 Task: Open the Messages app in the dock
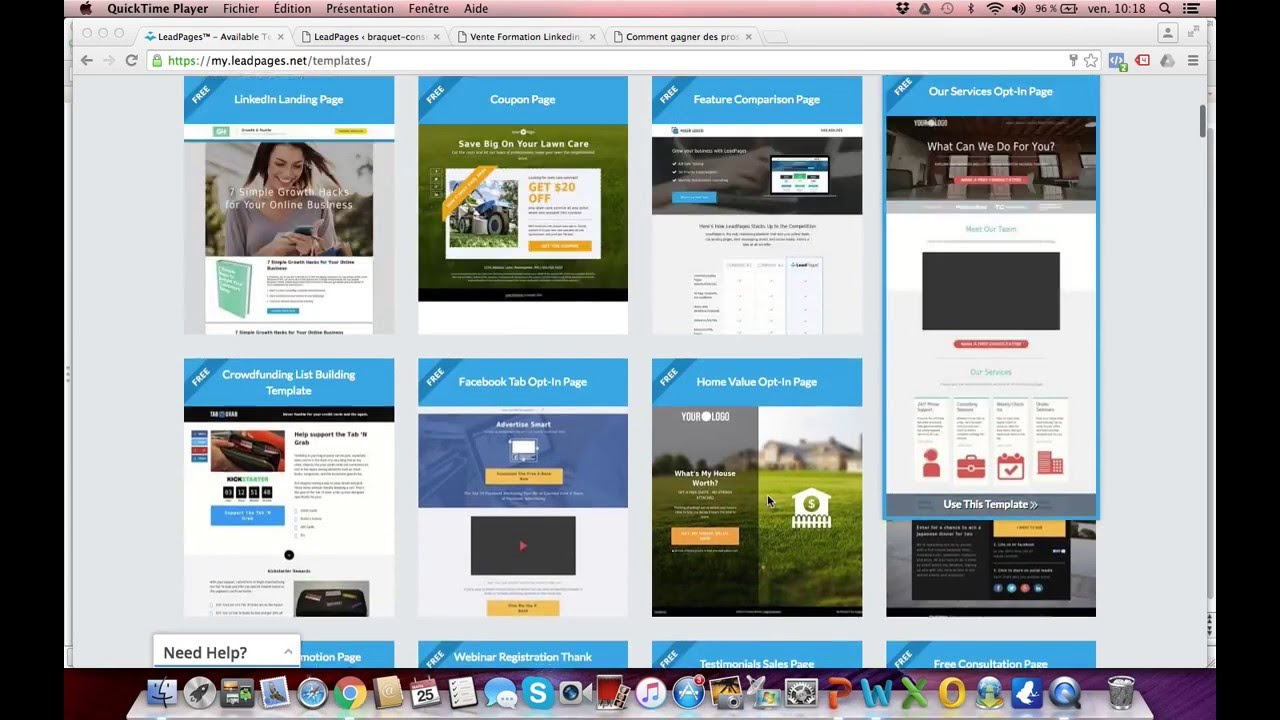pyautogui.click(x=499, y=692)
